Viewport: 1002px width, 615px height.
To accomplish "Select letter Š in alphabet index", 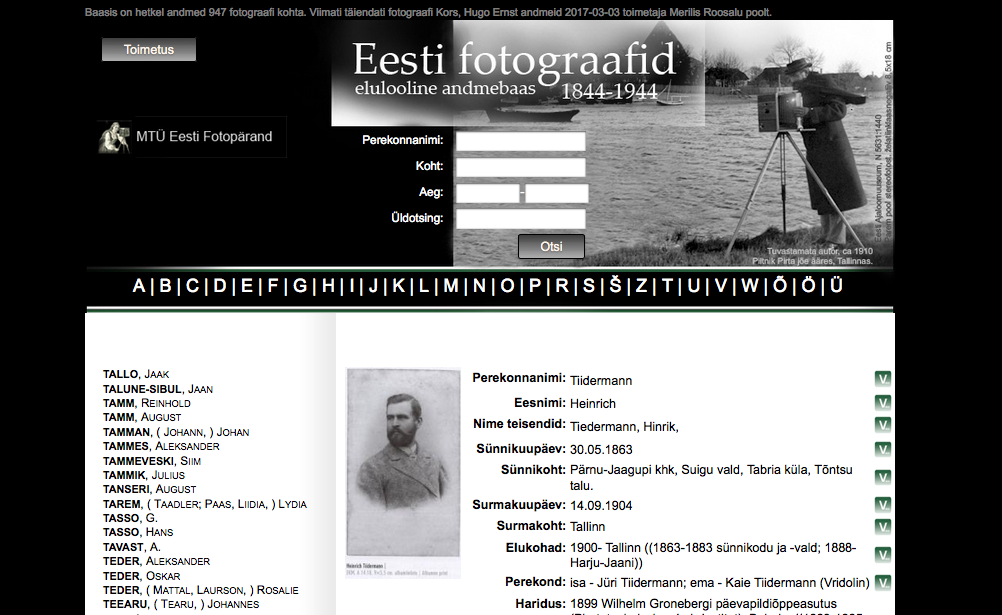I will pyautogui.click(x=615, y=284).
